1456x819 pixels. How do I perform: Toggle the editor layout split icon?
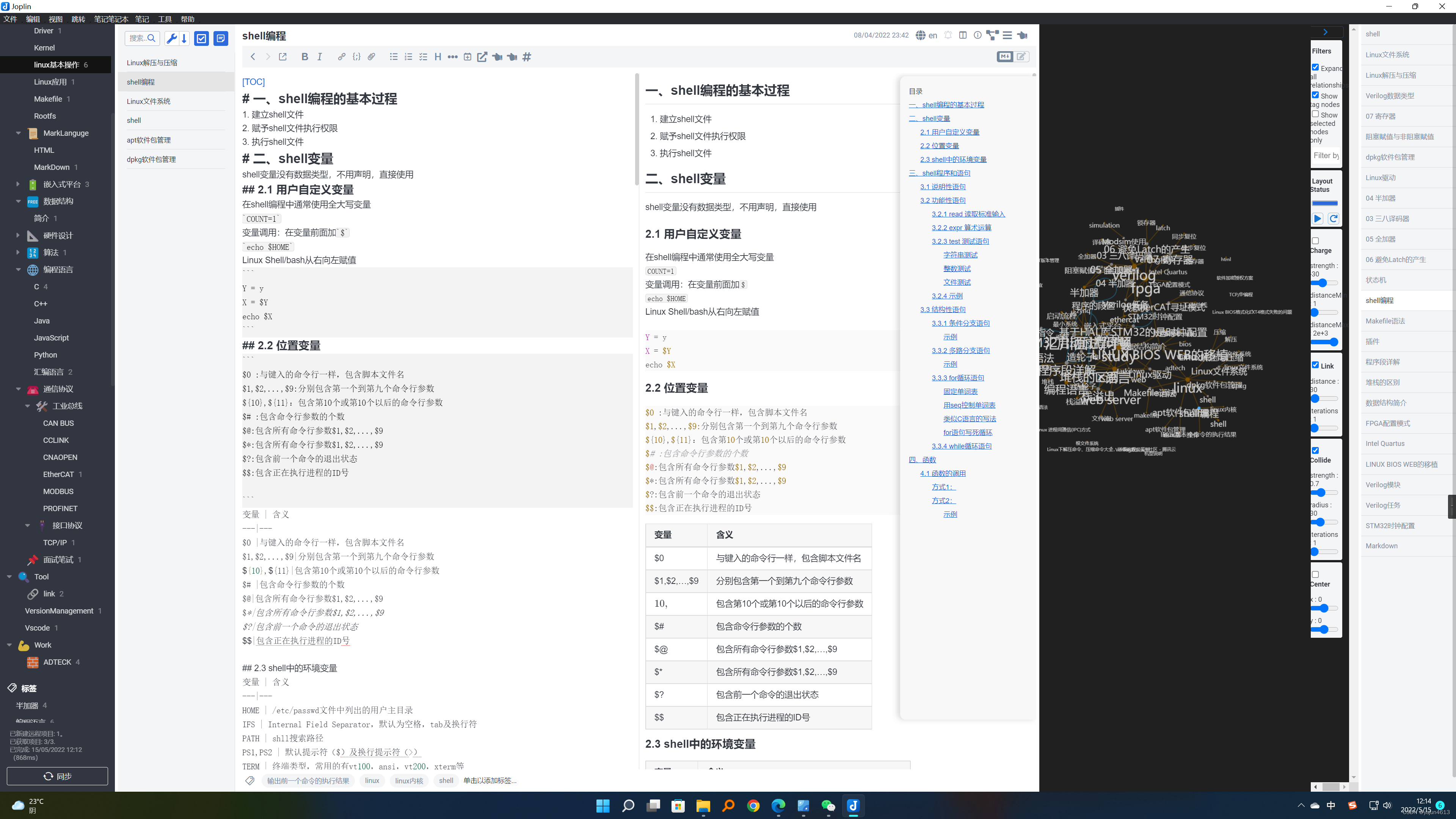[x=963, y=35]
